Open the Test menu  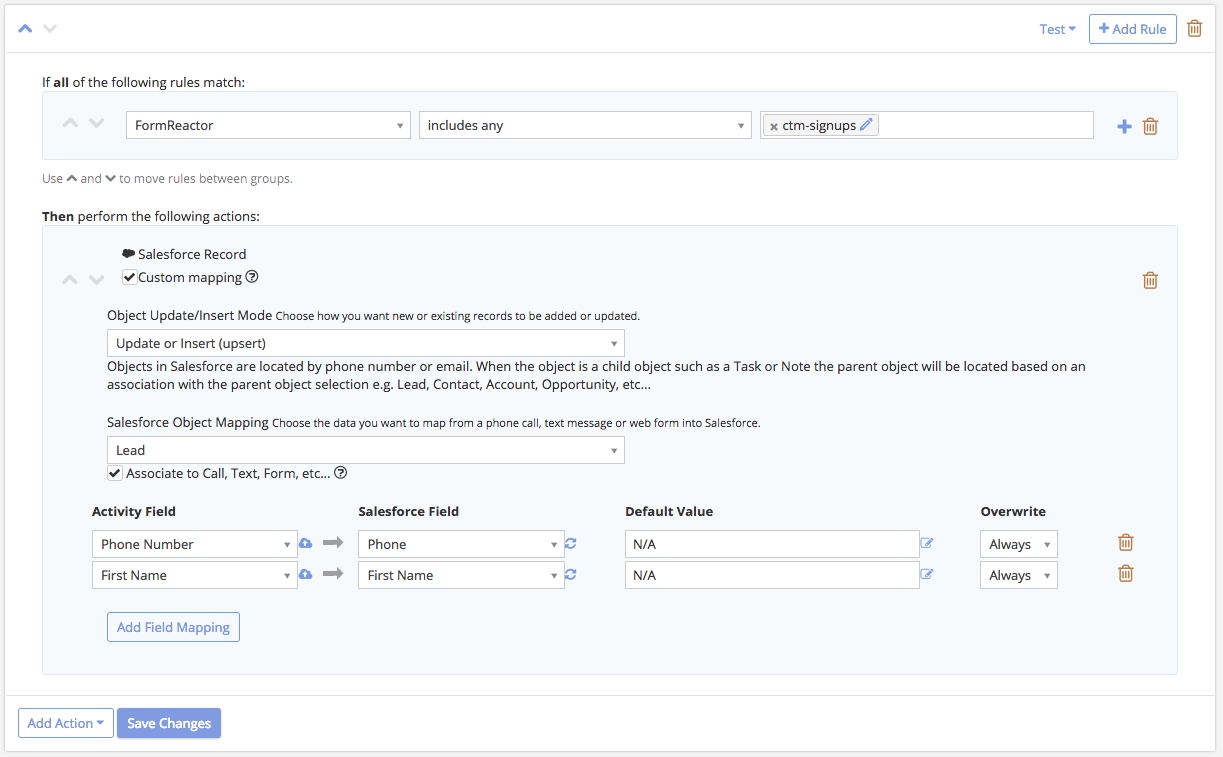[1057, 29]
